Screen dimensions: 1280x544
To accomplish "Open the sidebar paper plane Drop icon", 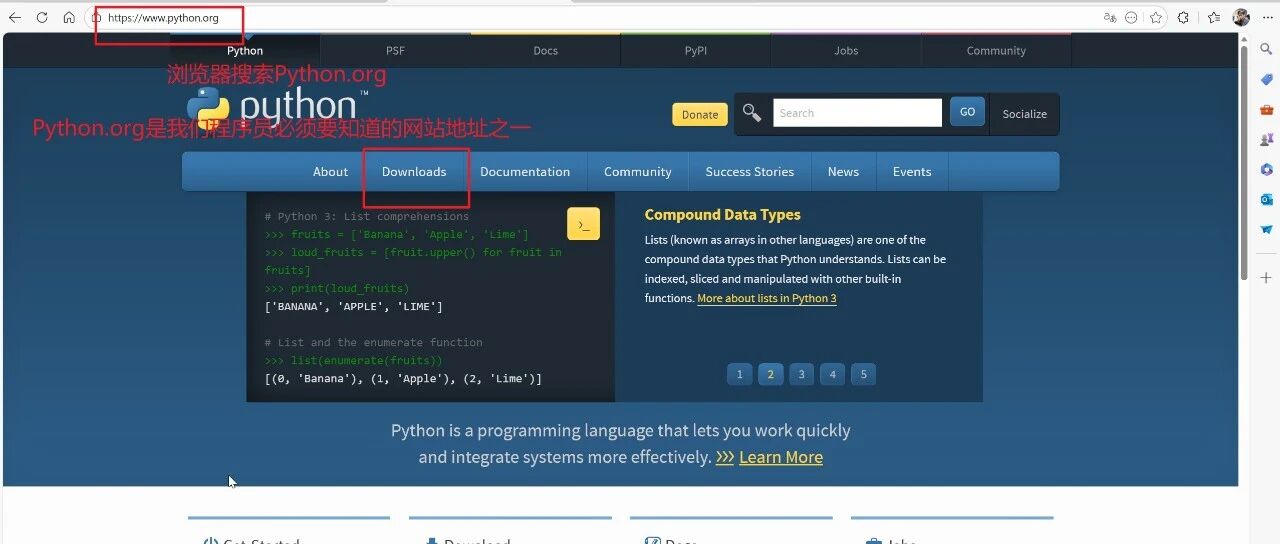I will tap(1266, 229).
